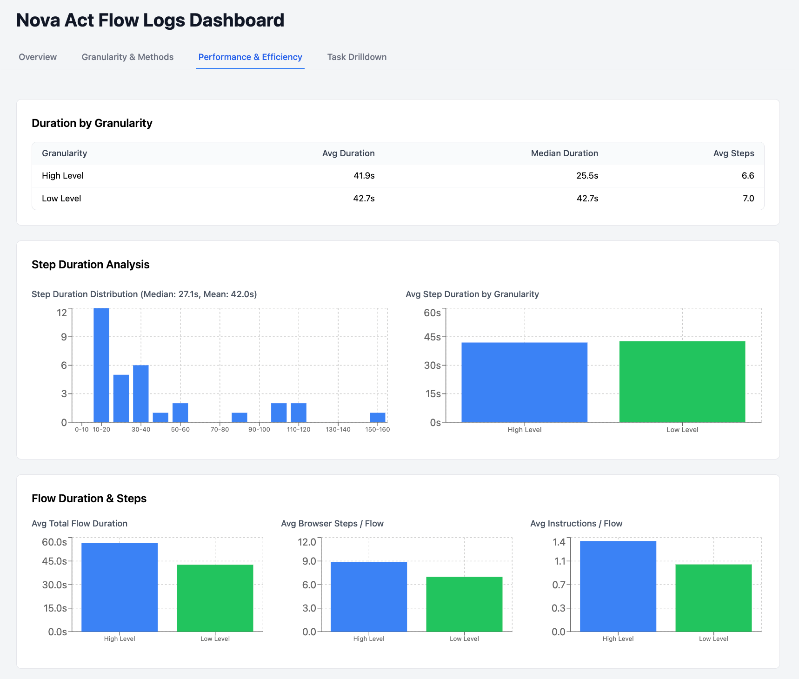Click the green Low Level browser steps bar
The width and height of the screenshot is (799, 679).
click(464, 604)
